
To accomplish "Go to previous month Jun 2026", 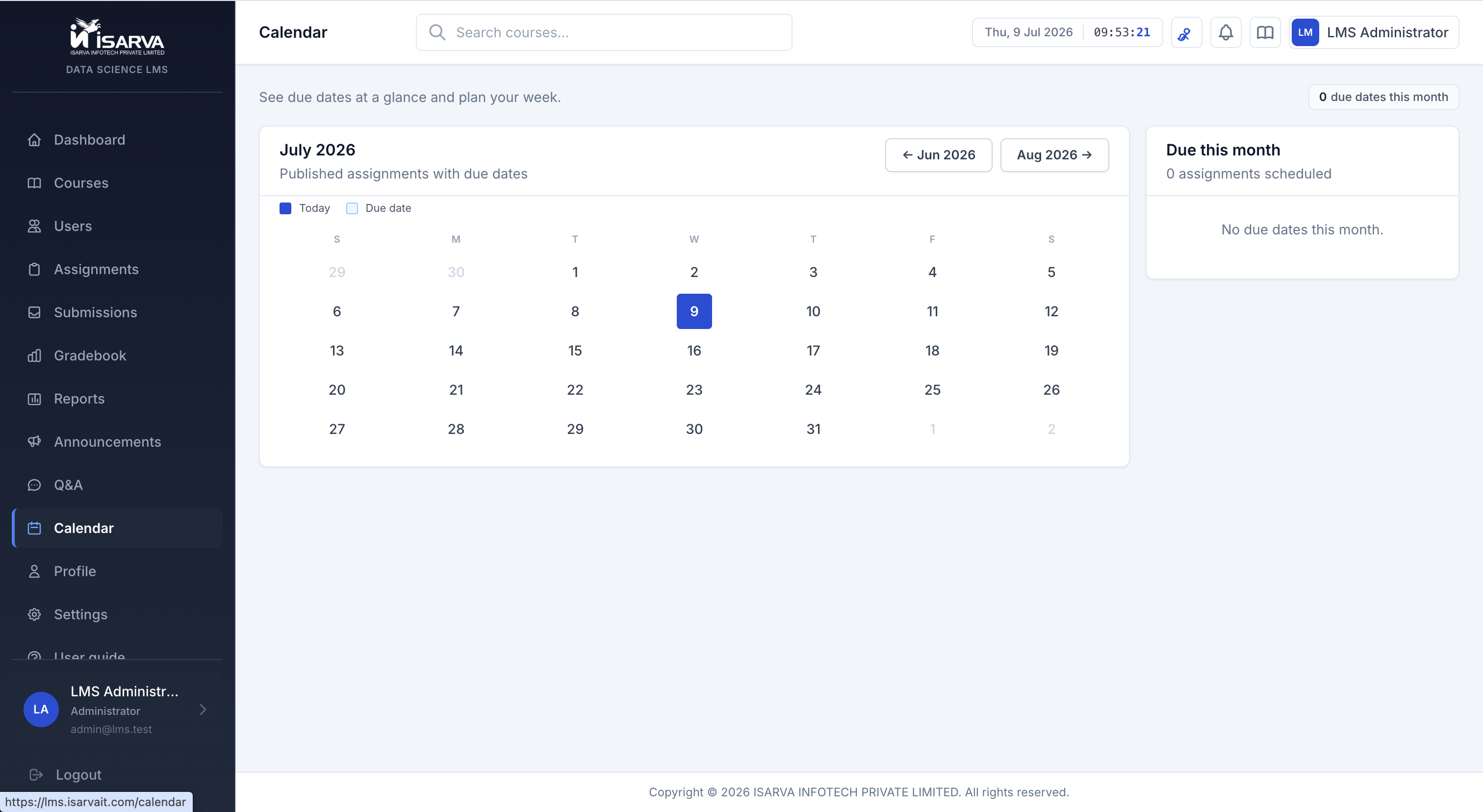I will click(938, 155).
